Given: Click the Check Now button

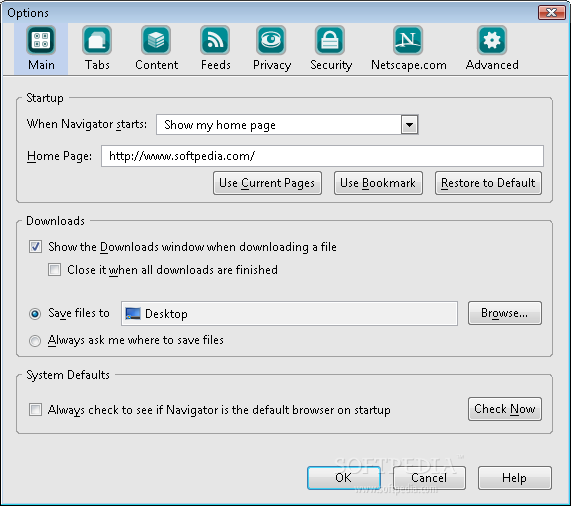Looking at the screenshot, I should (505, 409).
